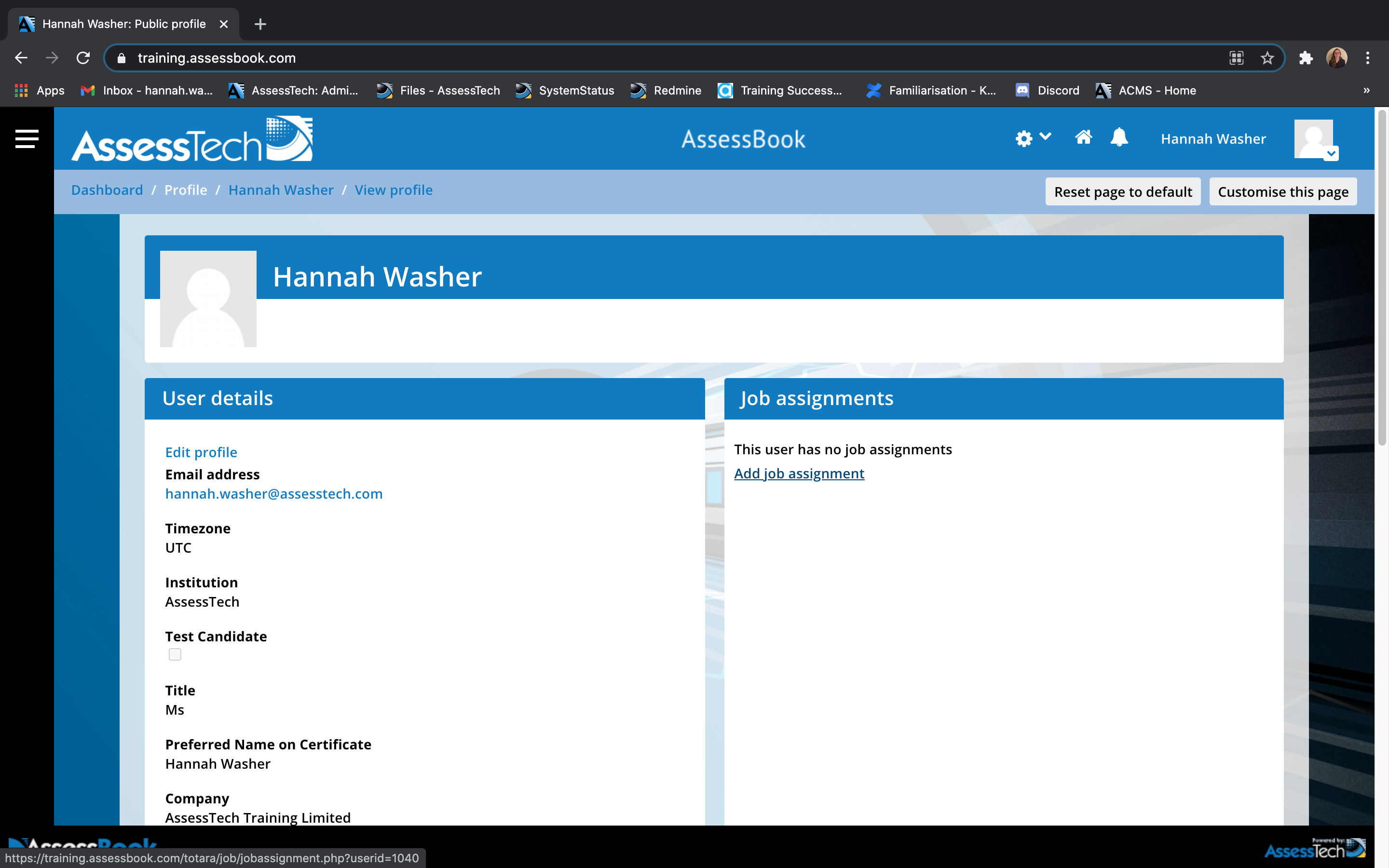Go back with browser back arrow

[x=21, y=58]
